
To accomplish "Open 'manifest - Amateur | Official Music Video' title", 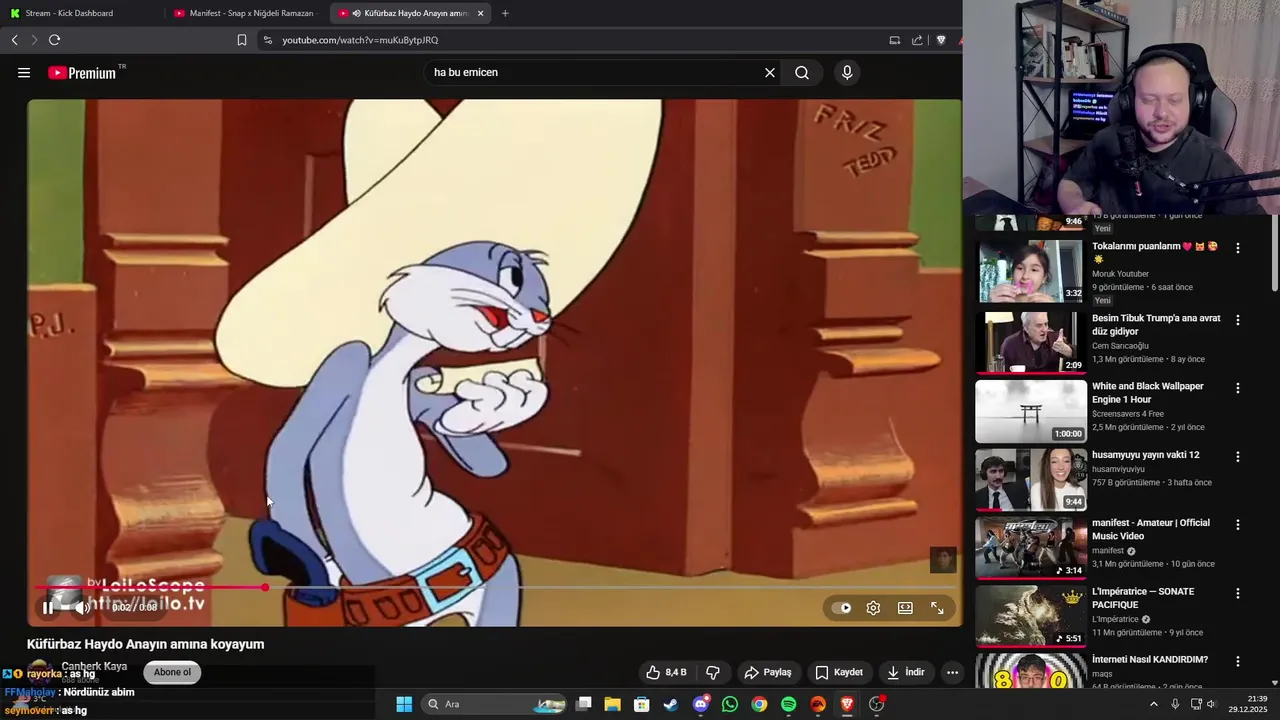I will 1151,529.
